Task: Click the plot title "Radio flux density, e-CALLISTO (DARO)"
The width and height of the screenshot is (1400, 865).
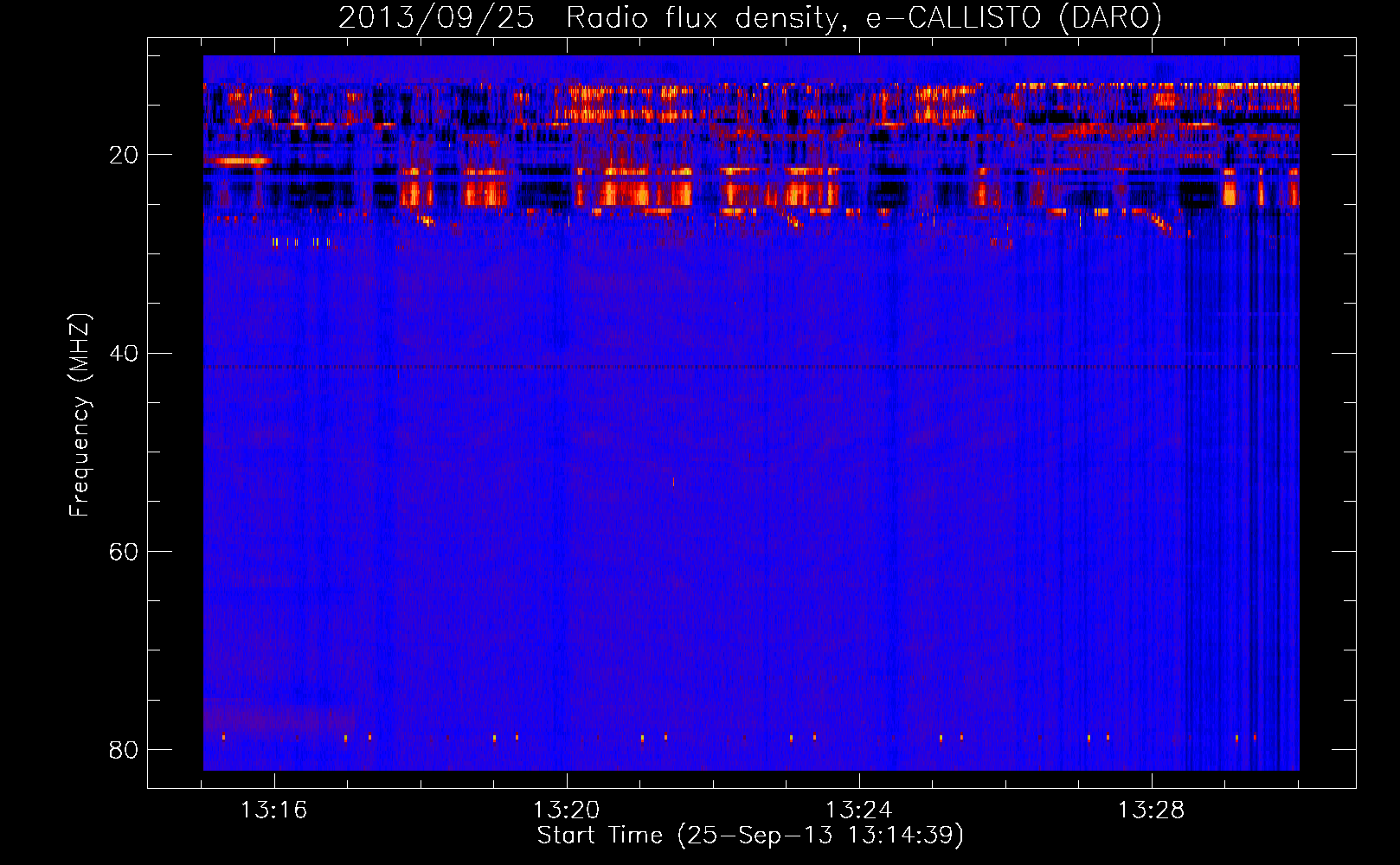Action: click(x=864, y=18)
